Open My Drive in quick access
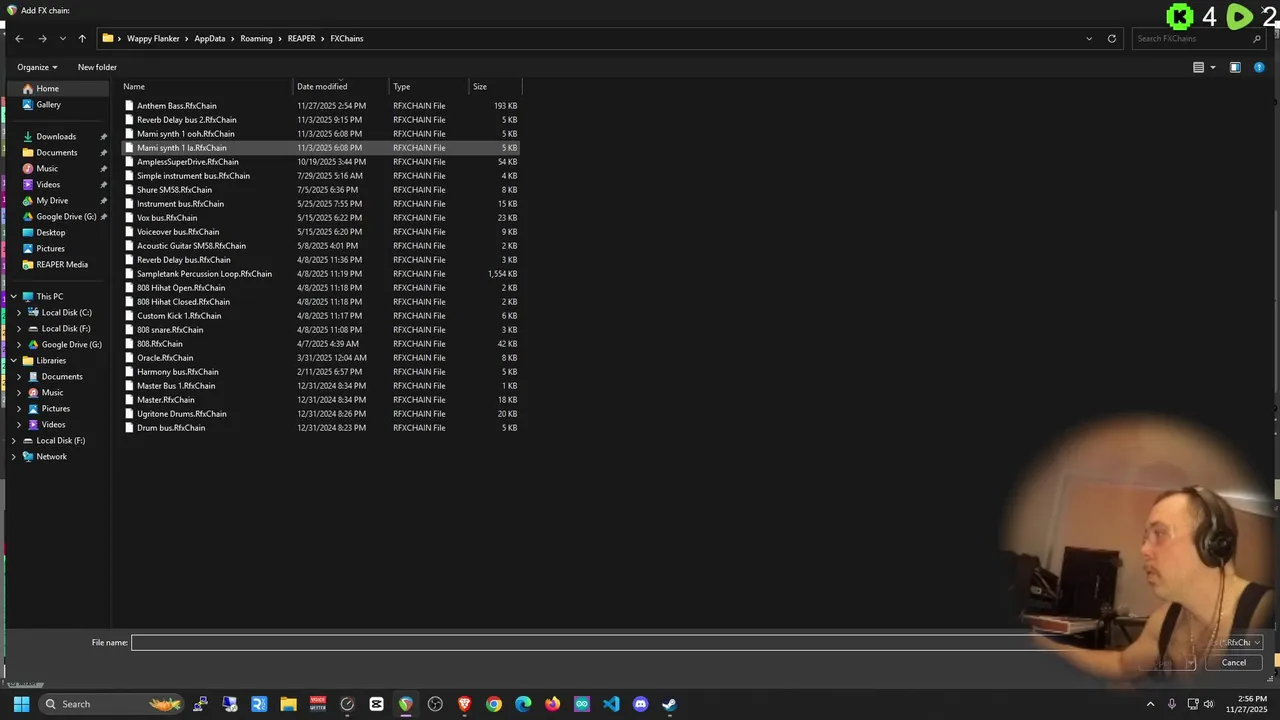The image size is (1280, 720). coord(52,200)
